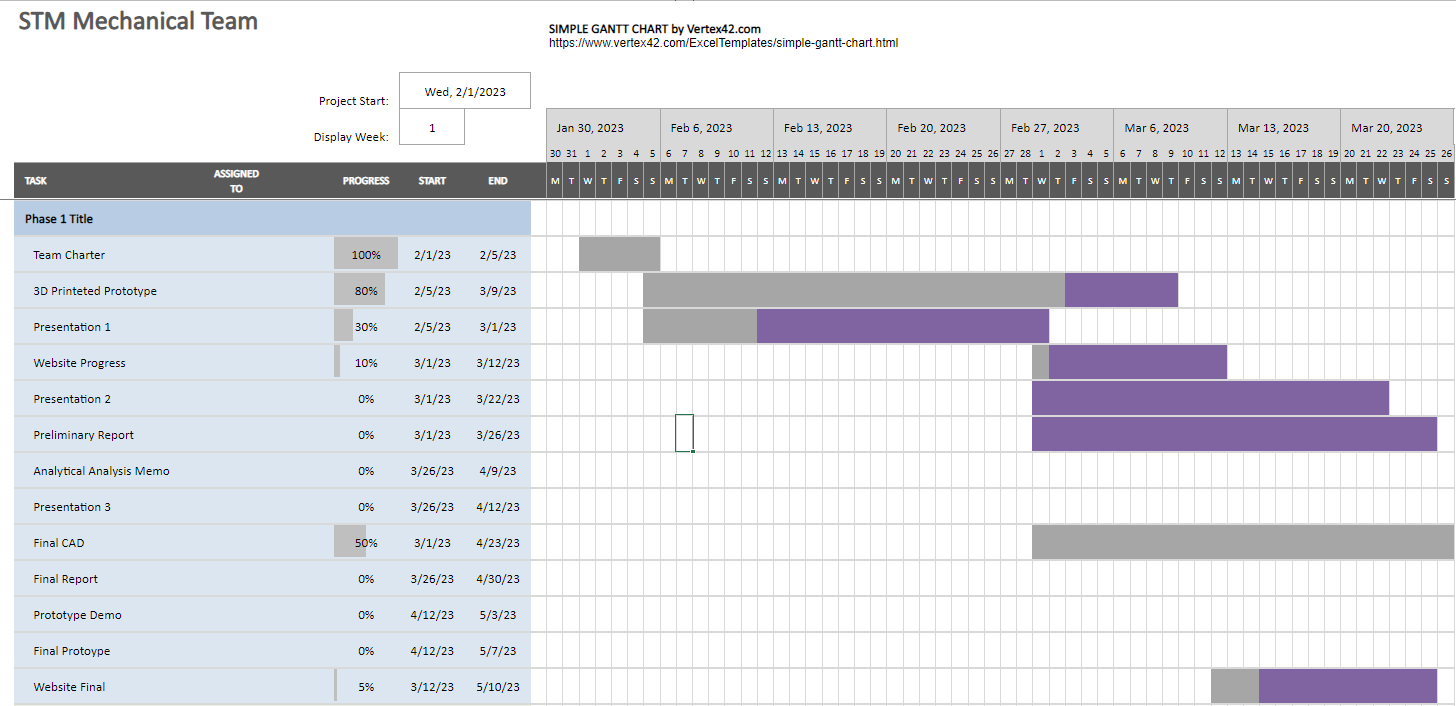Viewport: 1456px width, 706px height.
Task: Click the green-outlined selected empty grid cell
Action: (x=684, y=433)
